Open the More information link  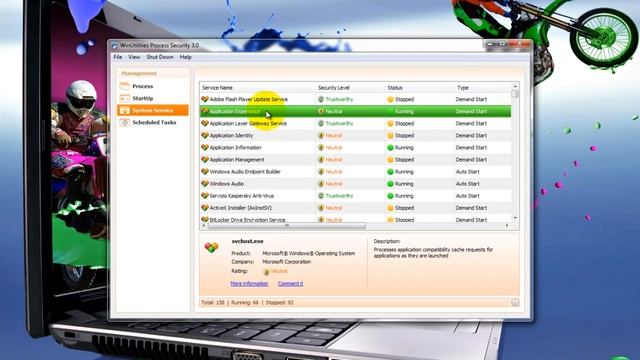tap(249, 284)
